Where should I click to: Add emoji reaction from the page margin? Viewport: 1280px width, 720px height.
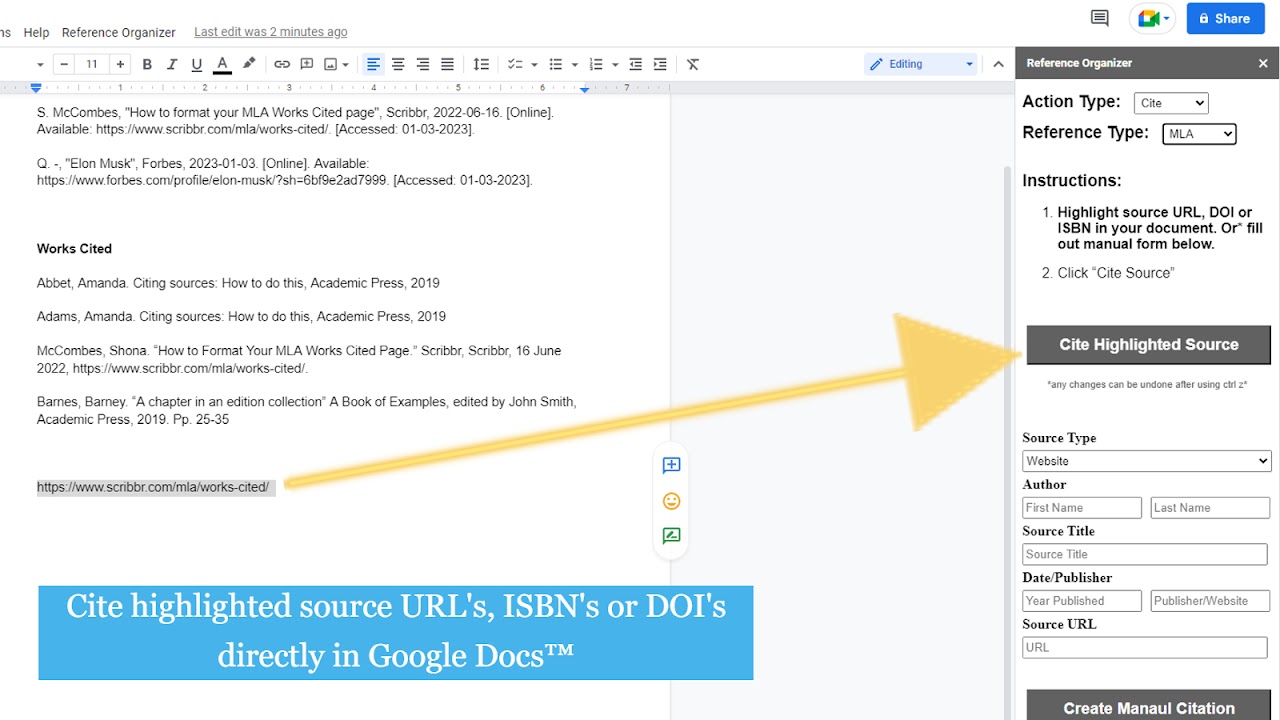click(x=672, y=500)
